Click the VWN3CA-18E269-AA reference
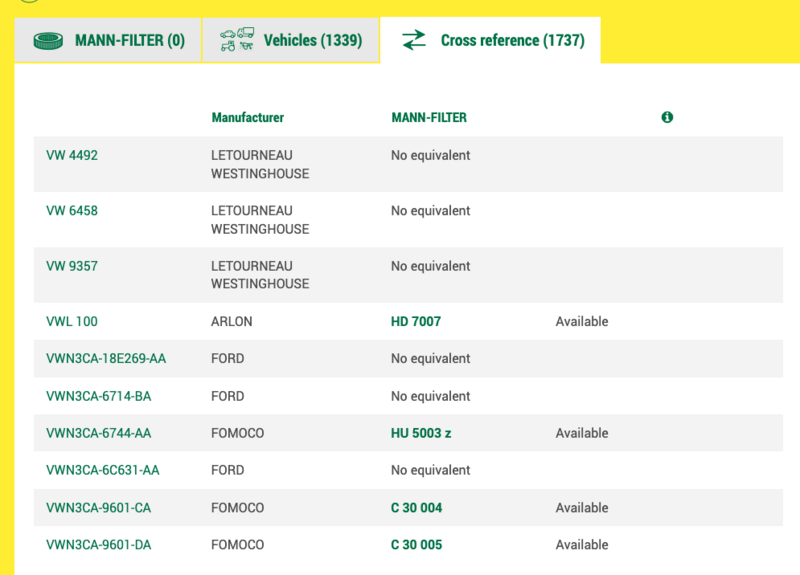This screenshot has height=575, width=800. point(106,359)
